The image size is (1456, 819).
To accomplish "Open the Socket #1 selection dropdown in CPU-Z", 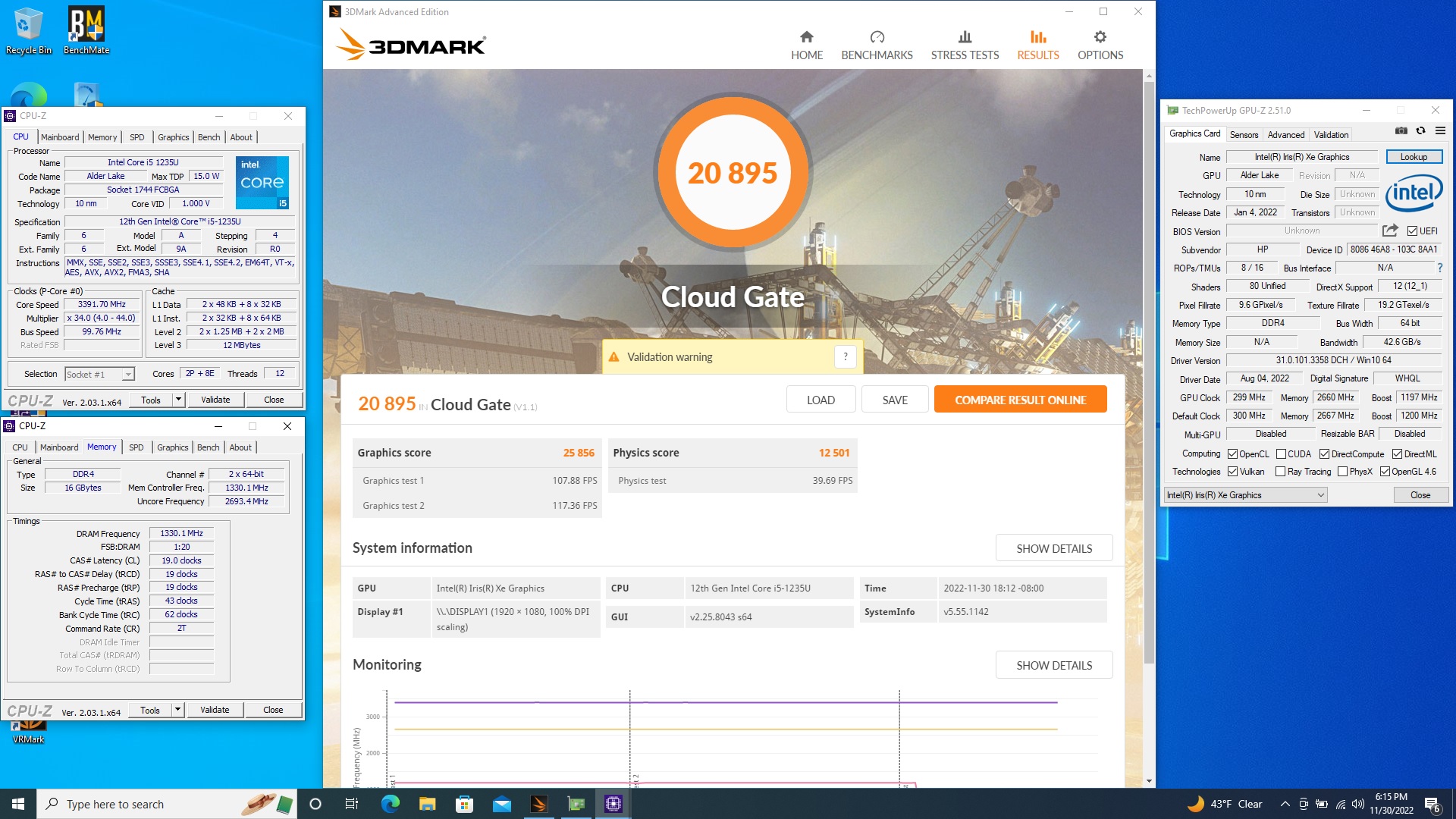I will point(99,375).
